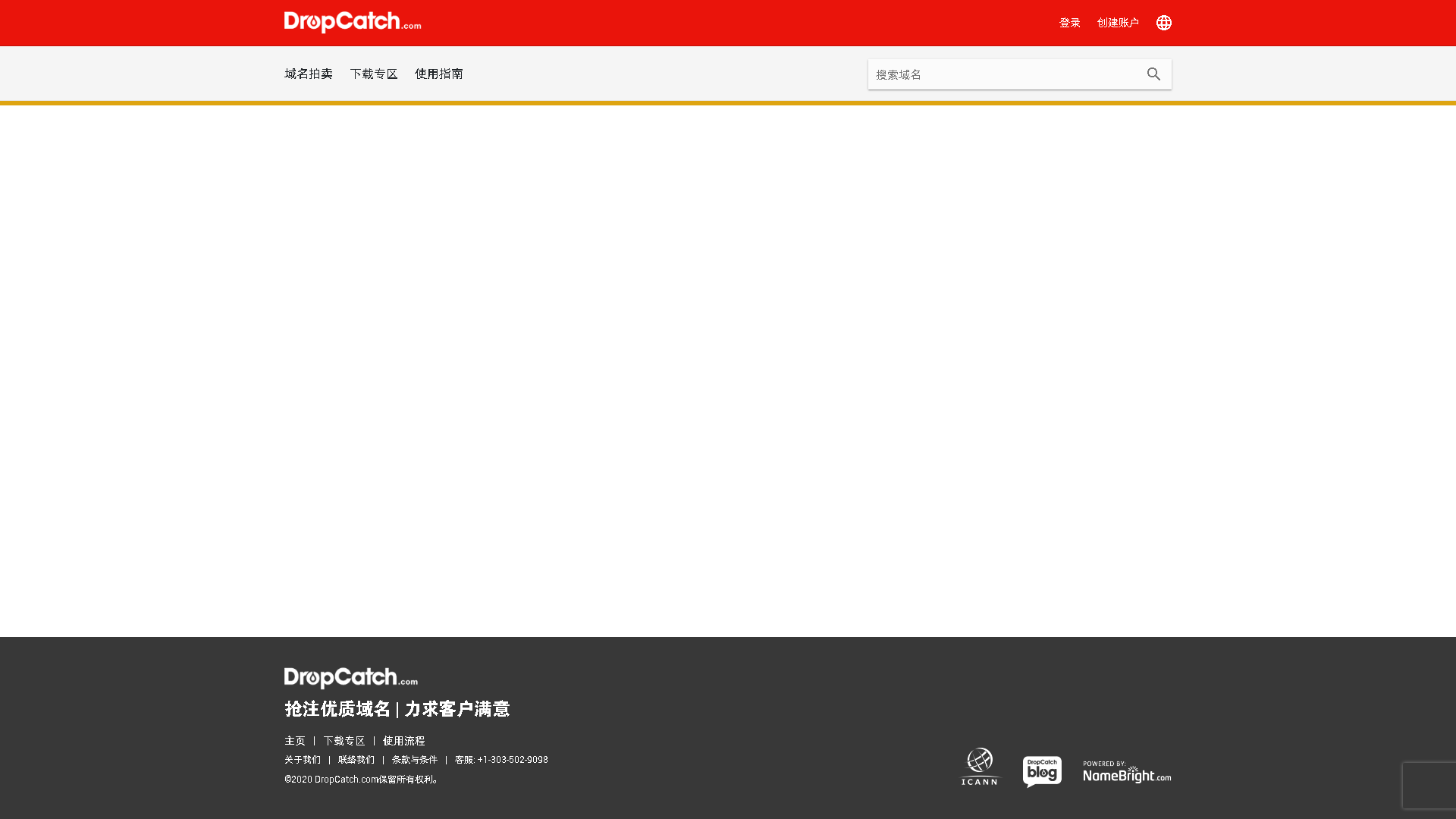Screen dimensions: 1456x819
Task: Click 创建账户 to register
Action: click(1118, 22)
